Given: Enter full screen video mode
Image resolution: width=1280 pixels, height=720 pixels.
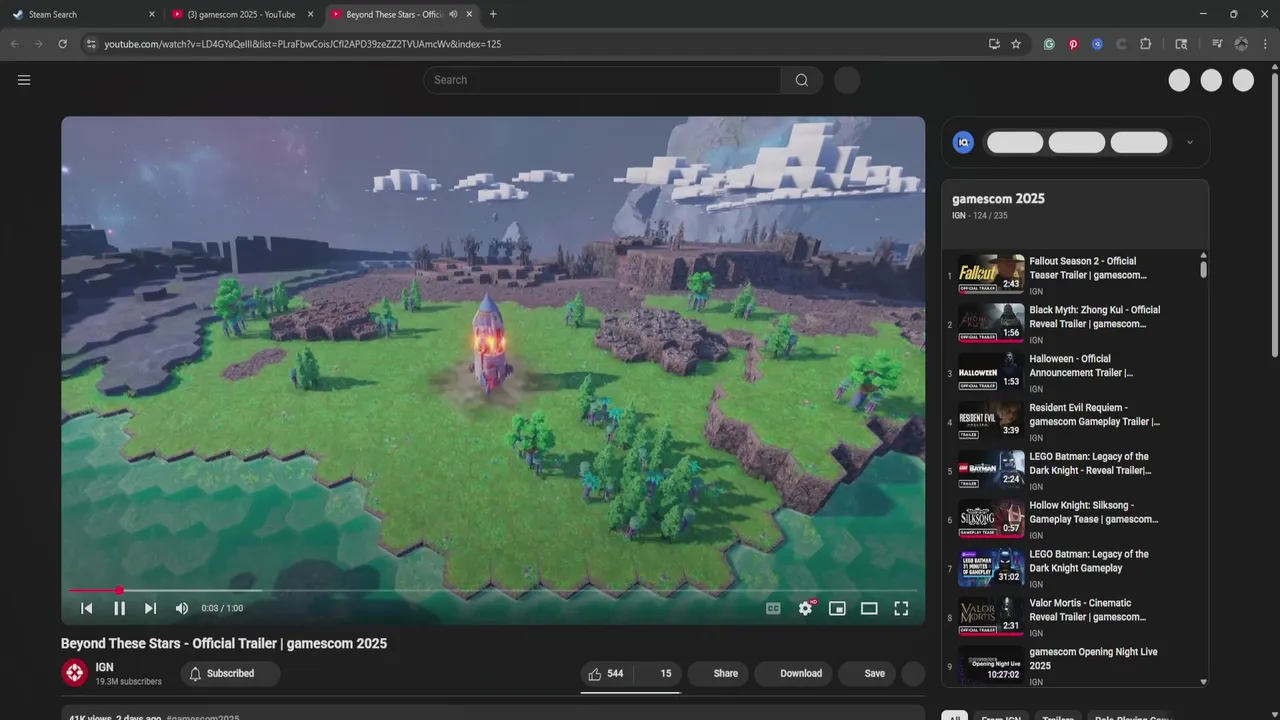Looking at the screenshot, I should point(901,608).
